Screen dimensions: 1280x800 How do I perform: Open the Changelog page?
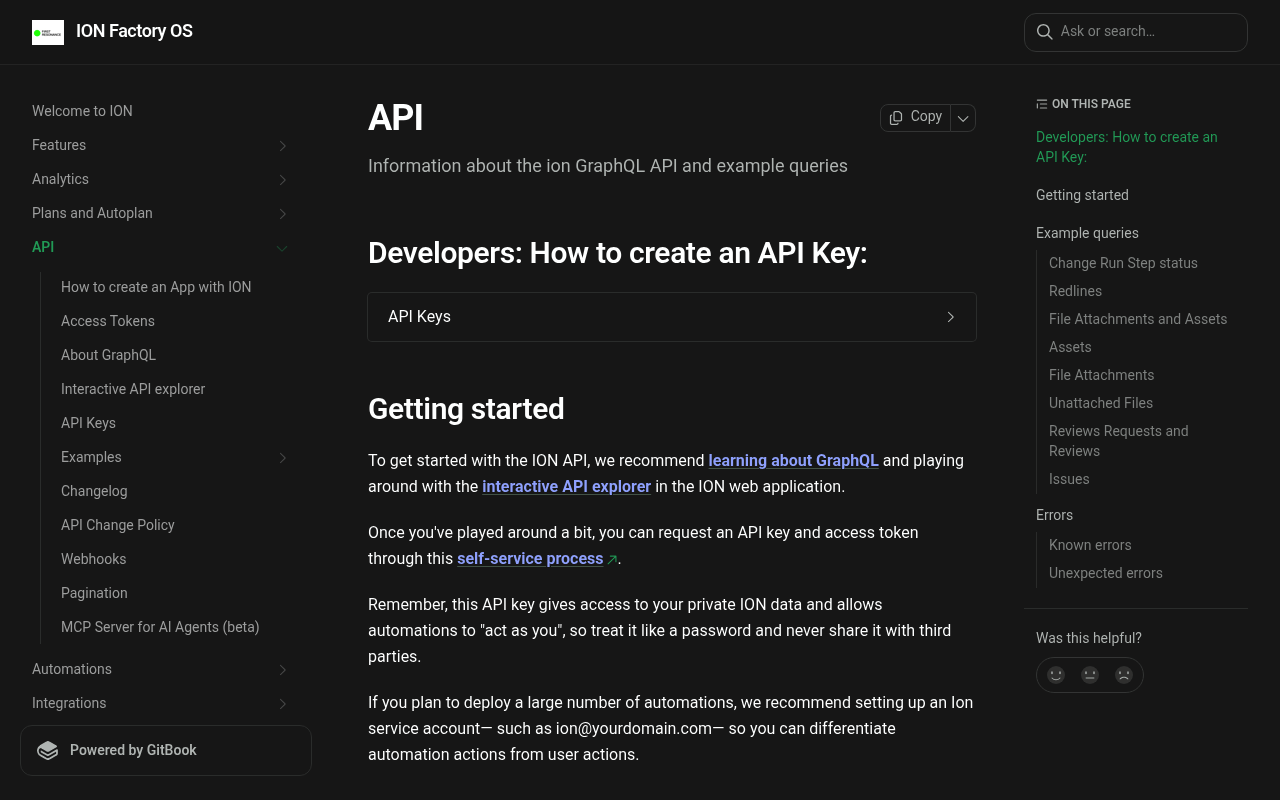tap(94, 491)
